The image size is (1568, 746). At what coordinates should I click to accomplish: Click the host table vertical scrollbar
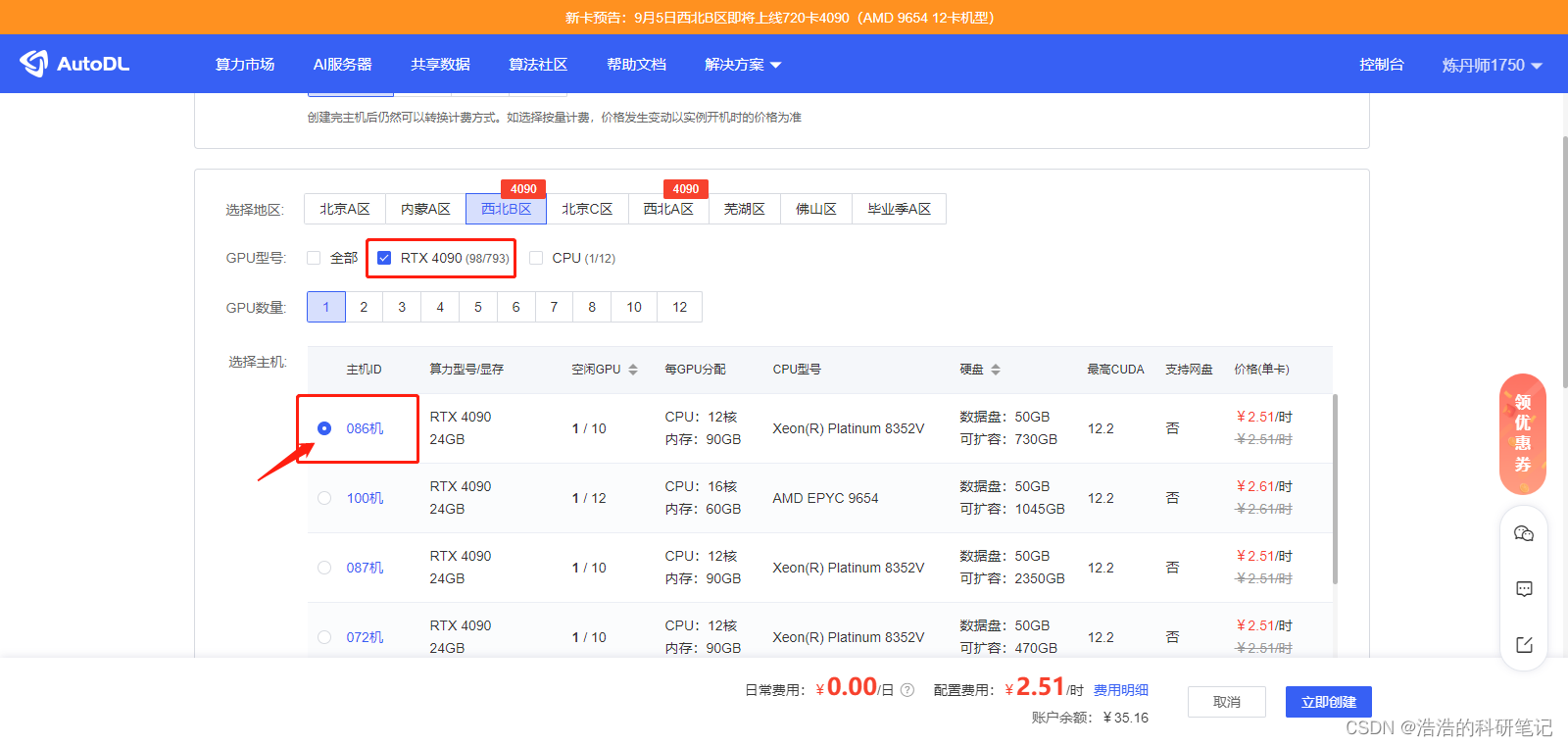click(1336, 489)
